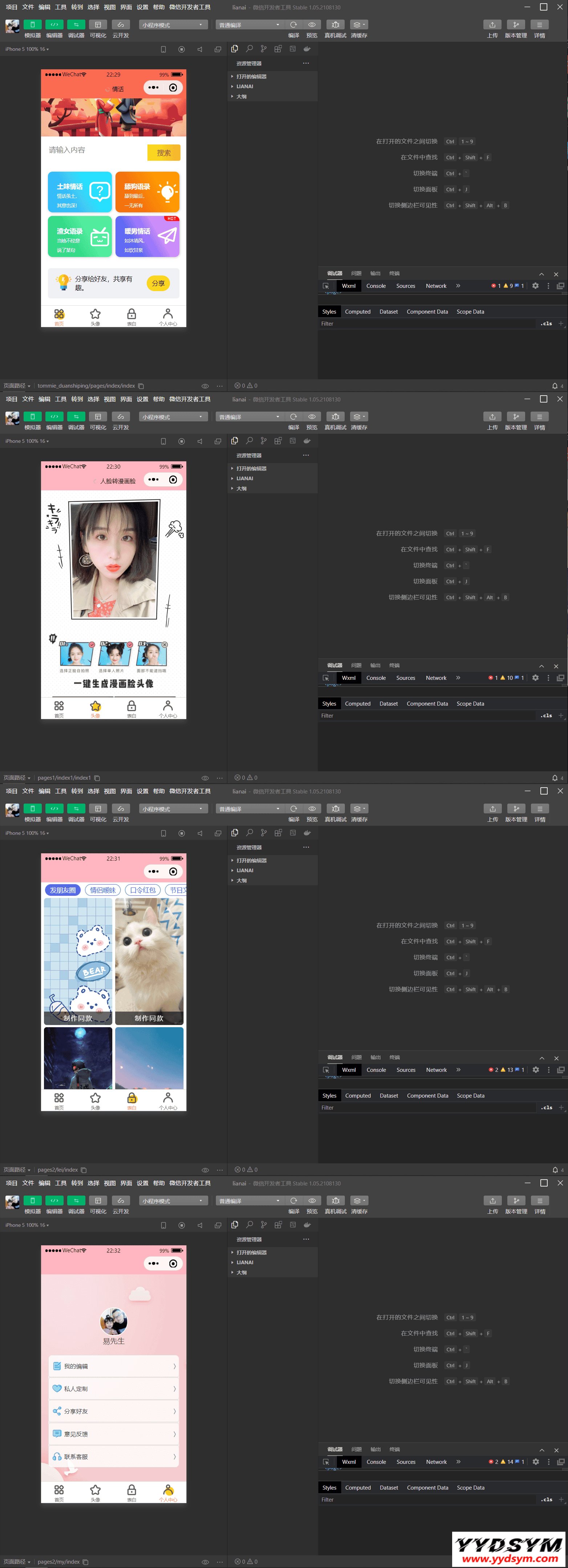Toggle 调试器 panel in the 人脸转漫画脸 window
The image size is (568, 1568).
point(76,417)
